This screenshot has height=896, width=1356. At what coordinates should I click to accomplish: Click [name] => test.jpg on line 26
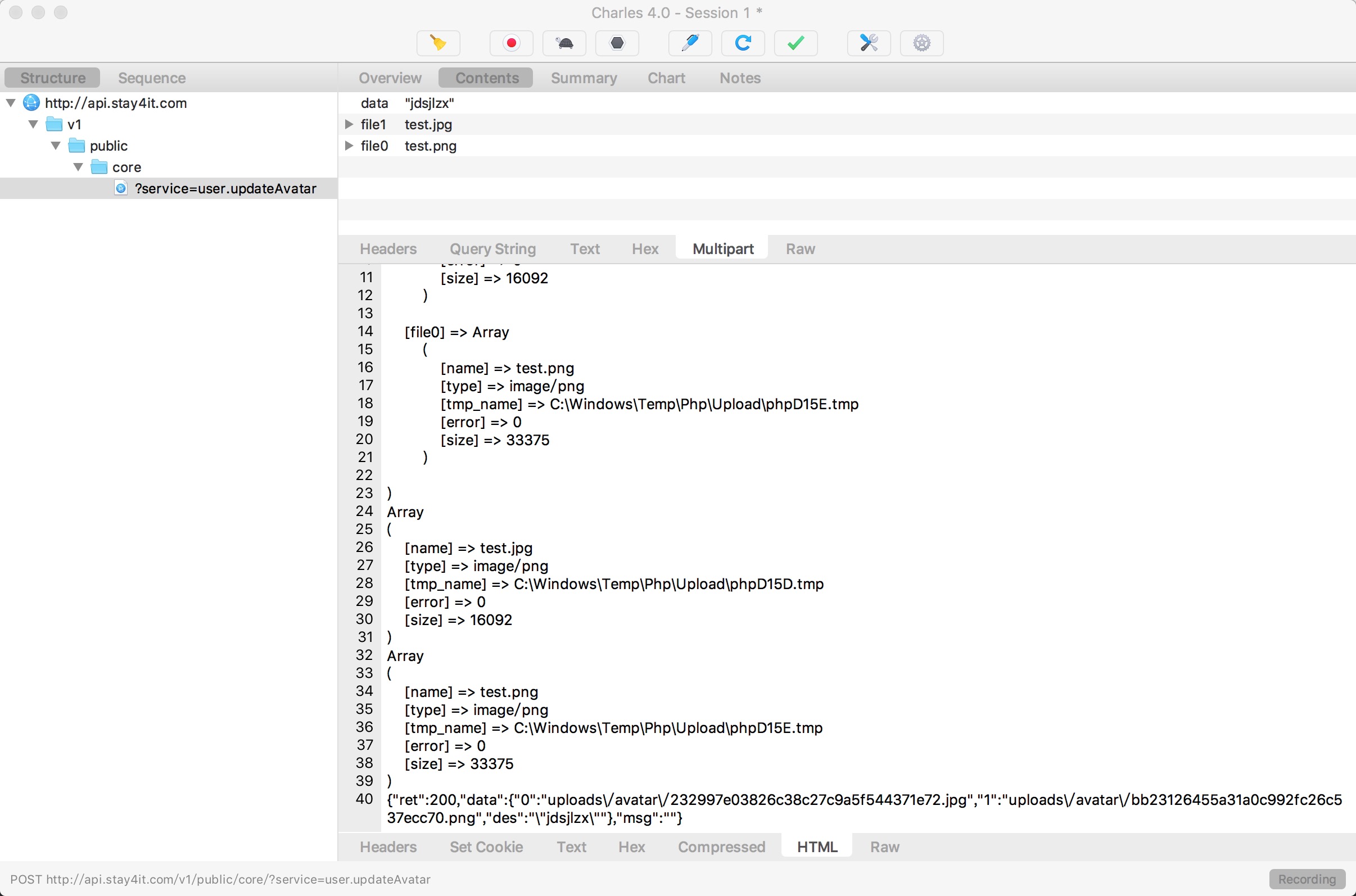pyautogui.click(x=468, y=548)
